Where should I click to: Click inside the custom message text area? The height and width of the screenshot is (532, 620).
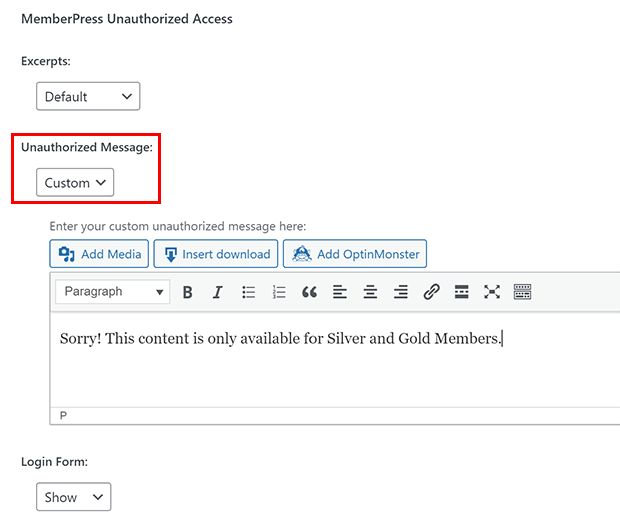[x=335, y=360]
